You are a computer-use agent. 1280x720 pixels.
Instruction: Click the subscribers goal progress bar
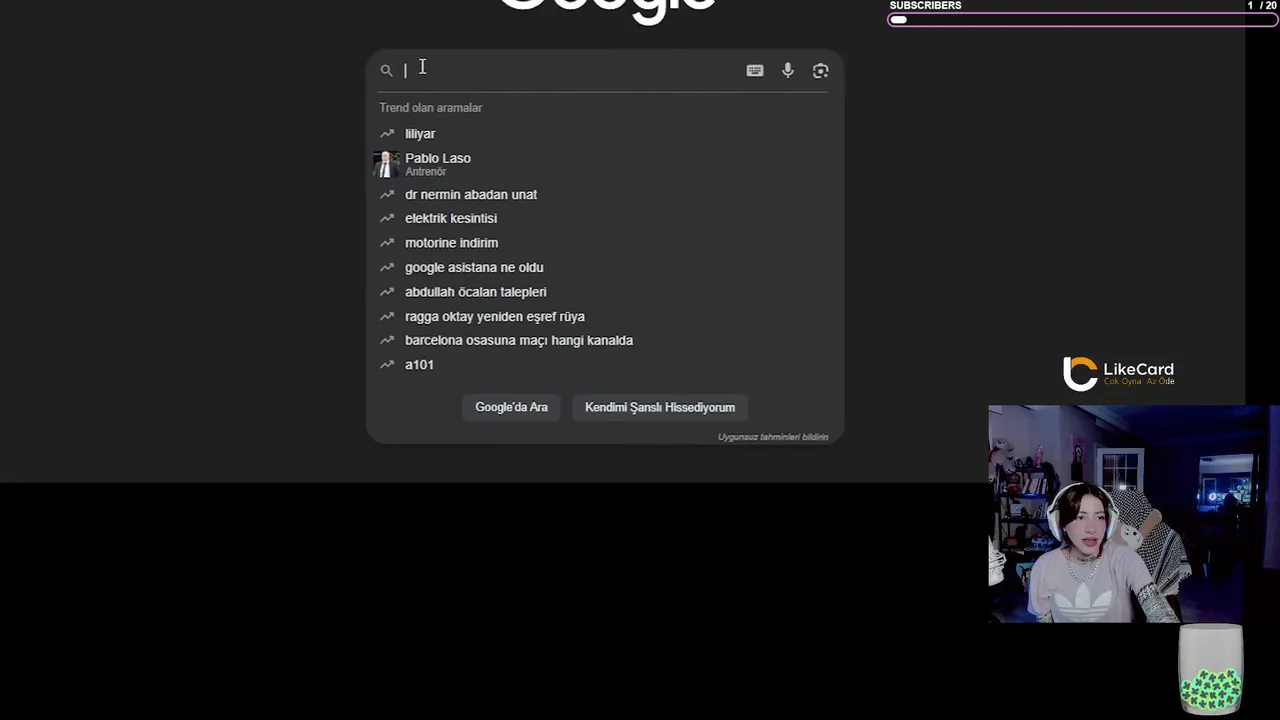pyautogui.click(x=1082, y=19)
